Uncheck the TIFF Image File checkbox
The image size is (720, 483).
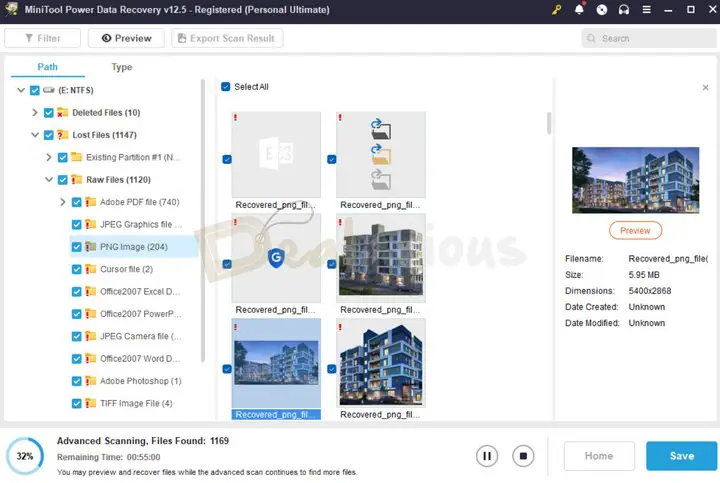click(77, 403)
